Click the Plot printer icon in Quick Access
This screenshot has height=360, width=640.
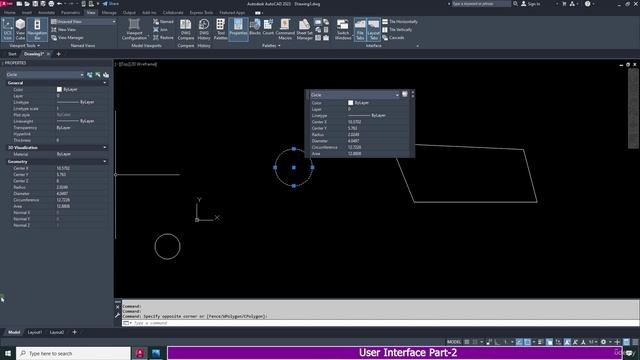[x=51, y=4]
